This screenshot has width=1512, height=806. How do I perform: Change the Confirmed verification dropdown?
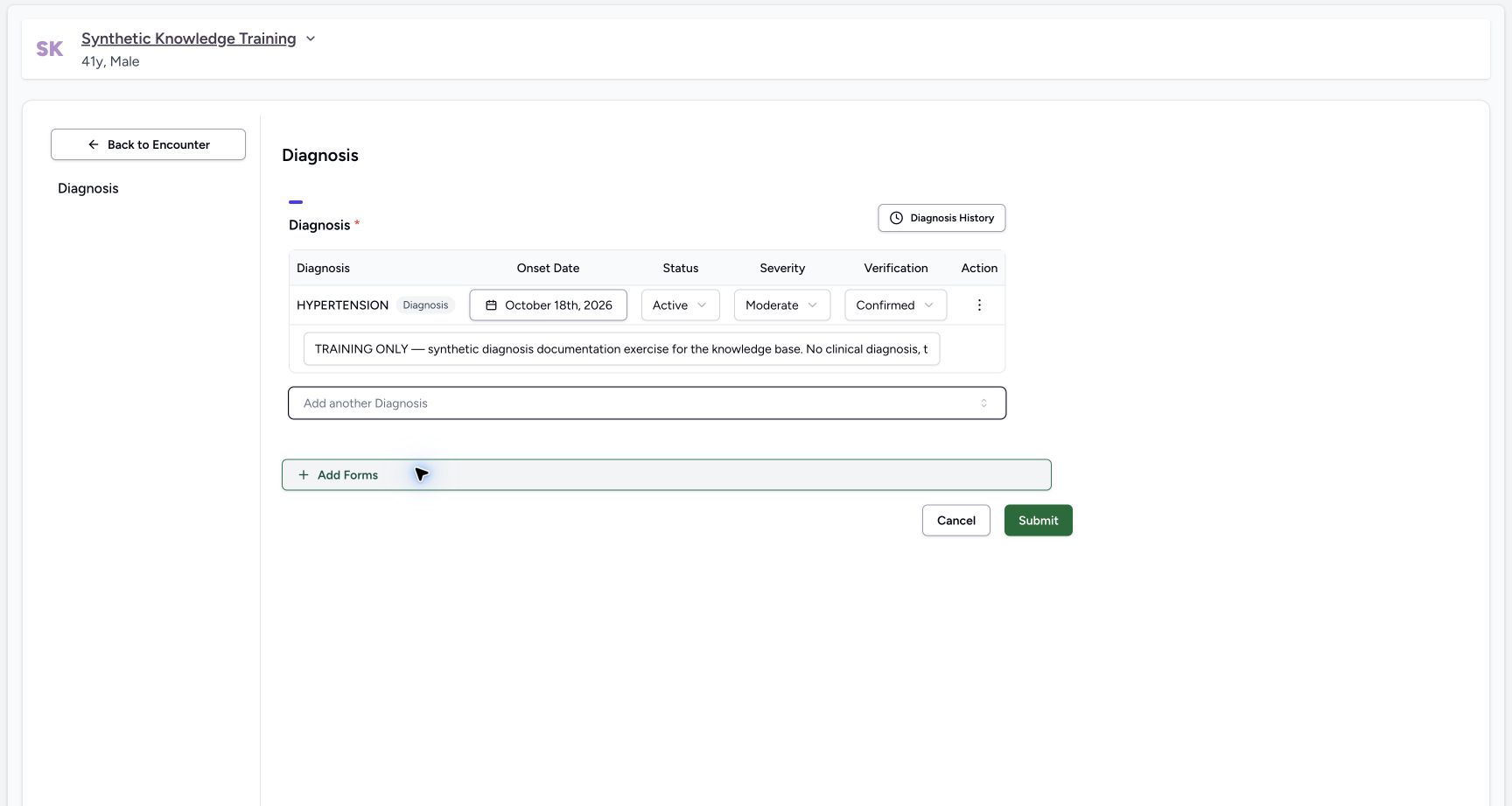pos(895,305)
